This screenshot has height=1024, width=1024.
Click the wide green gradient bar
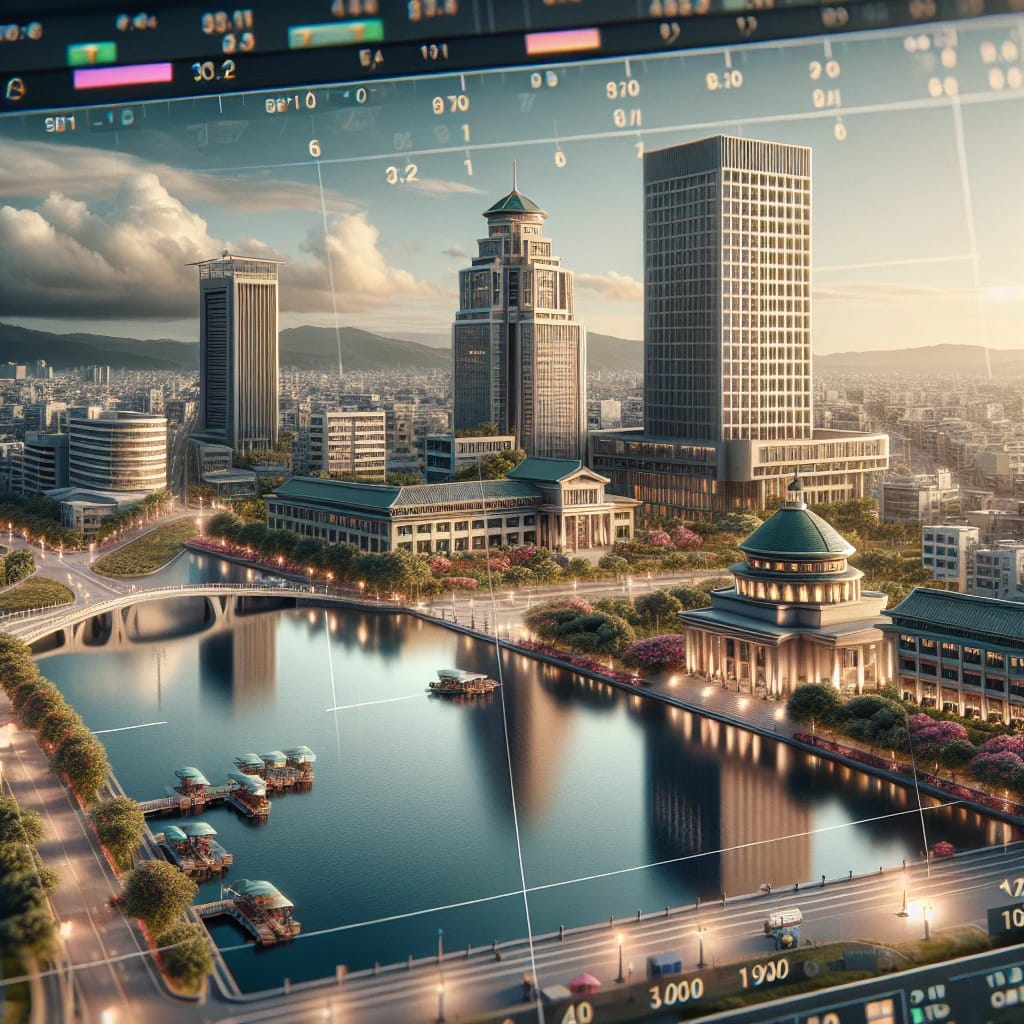(x=336, y=33)
